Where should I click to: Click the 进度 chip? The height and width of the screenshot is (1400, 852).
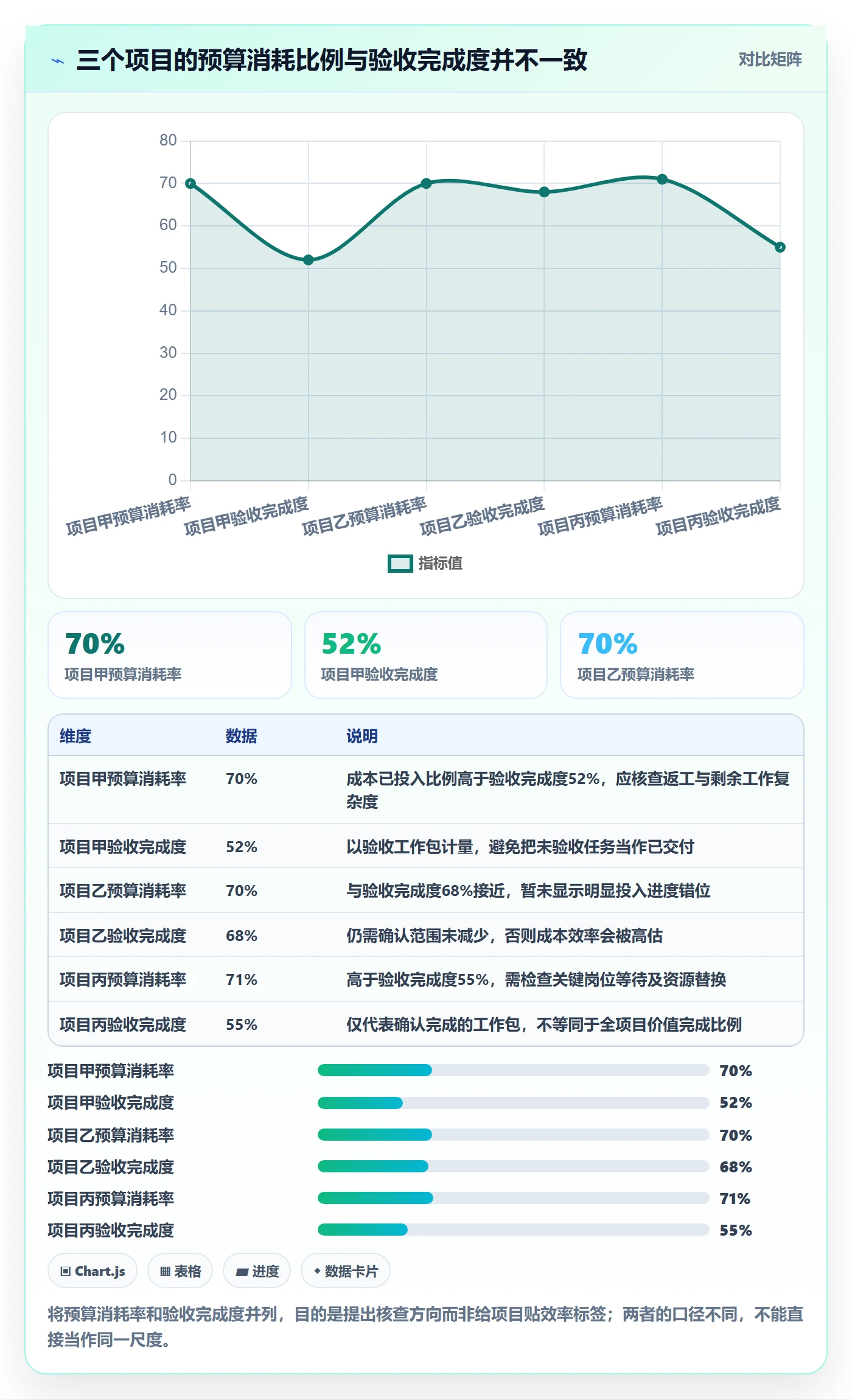pyautogui.click(x=257, y=1271)
